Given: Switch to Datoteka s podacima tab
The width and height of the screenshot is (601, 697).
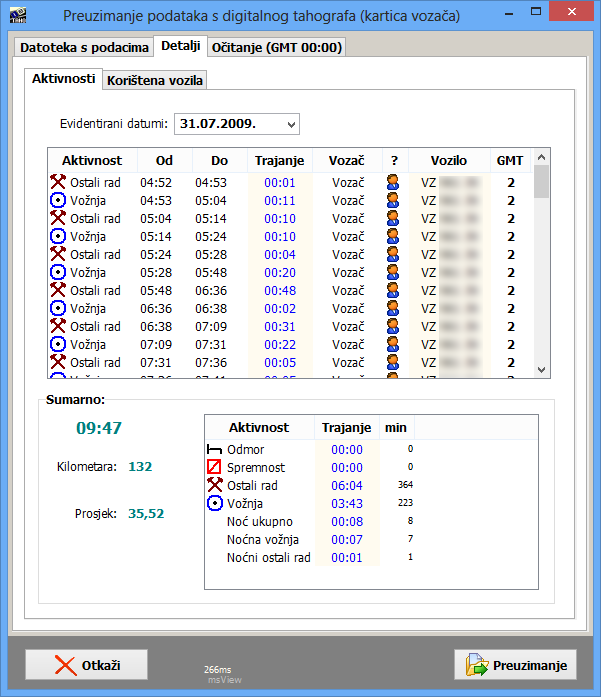Looking at the screenshot, I should click(84, 48).
